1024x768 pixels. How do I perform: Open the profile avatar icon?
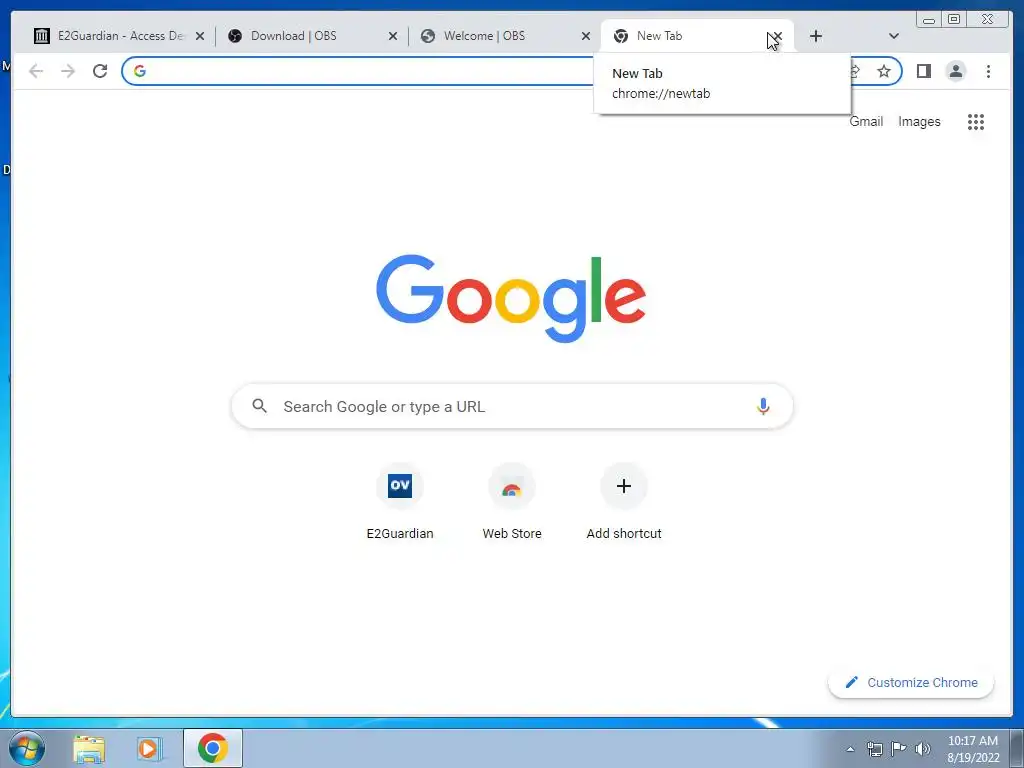(x=955, y=71)
